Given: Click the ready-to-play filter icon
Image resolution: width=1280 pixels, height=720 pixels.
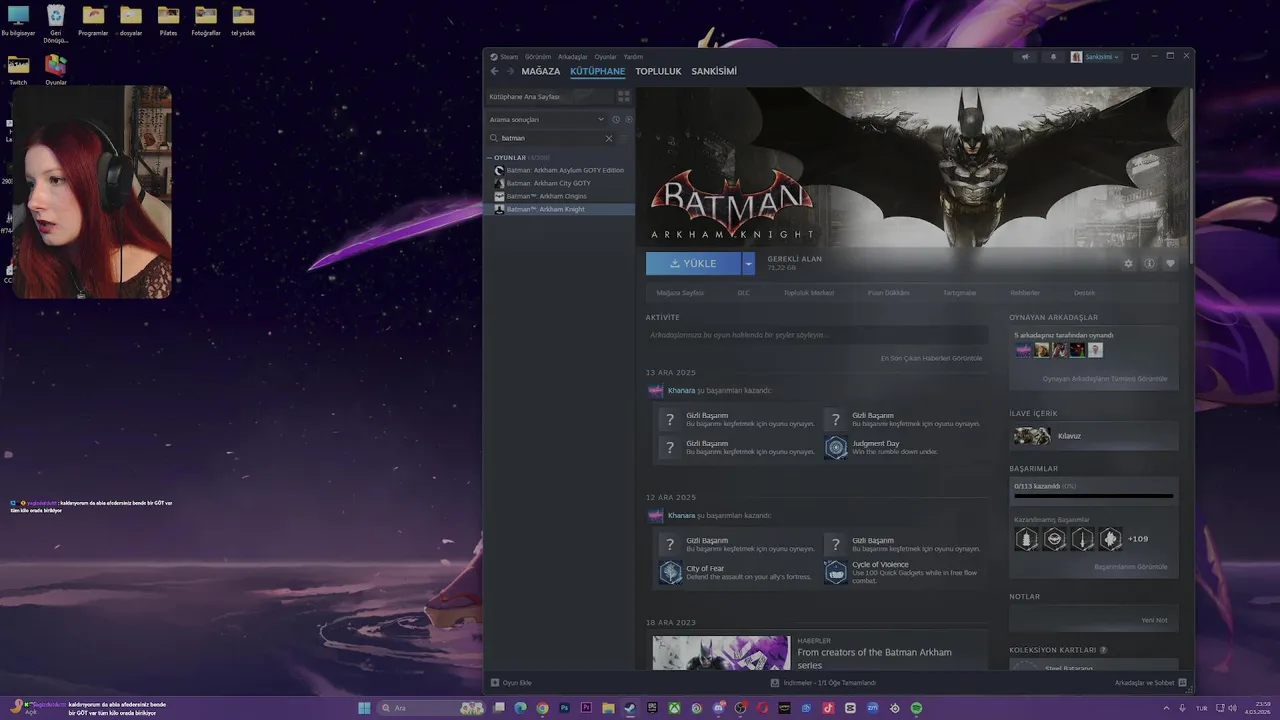Looking at the screenshot, I should click(628, 120).
